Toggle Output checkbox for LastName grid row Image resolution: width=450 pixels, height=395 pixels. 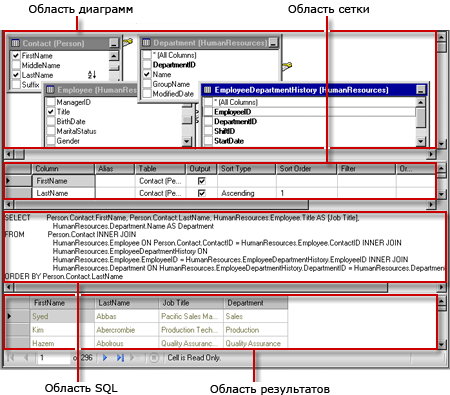coord(202,193)
